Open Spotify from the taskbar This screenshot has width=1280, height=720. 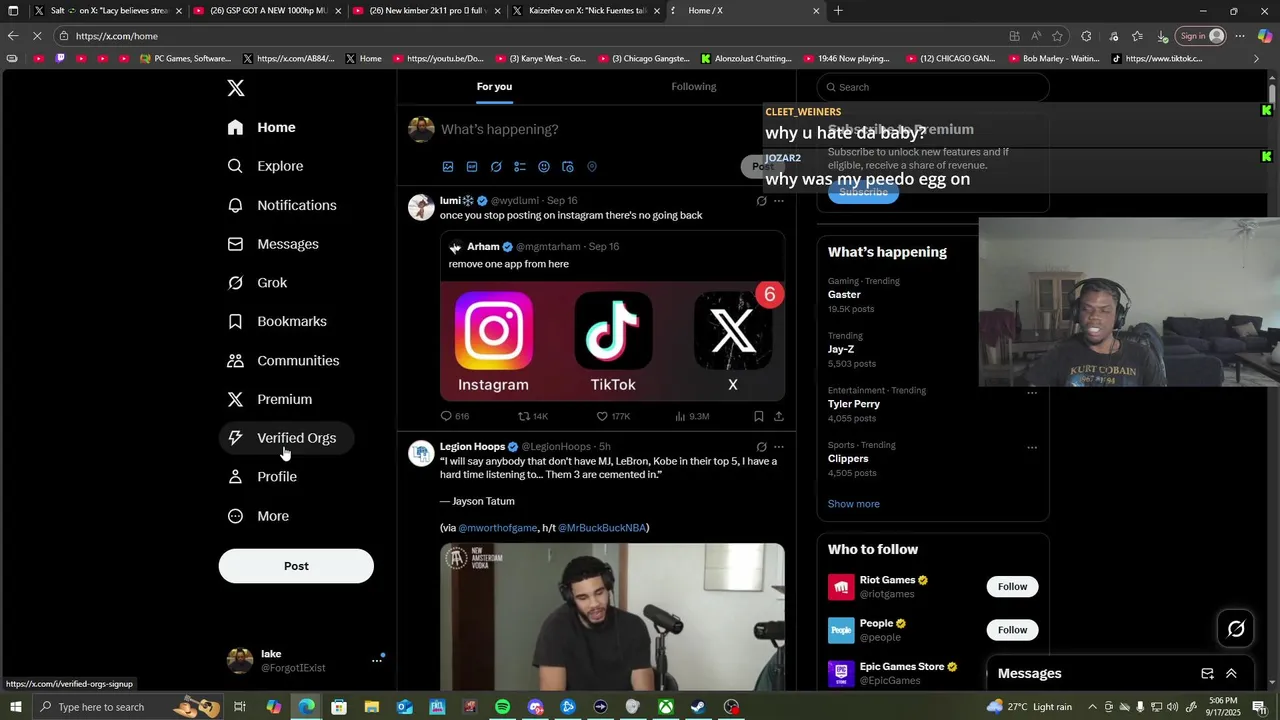(502, 707)
